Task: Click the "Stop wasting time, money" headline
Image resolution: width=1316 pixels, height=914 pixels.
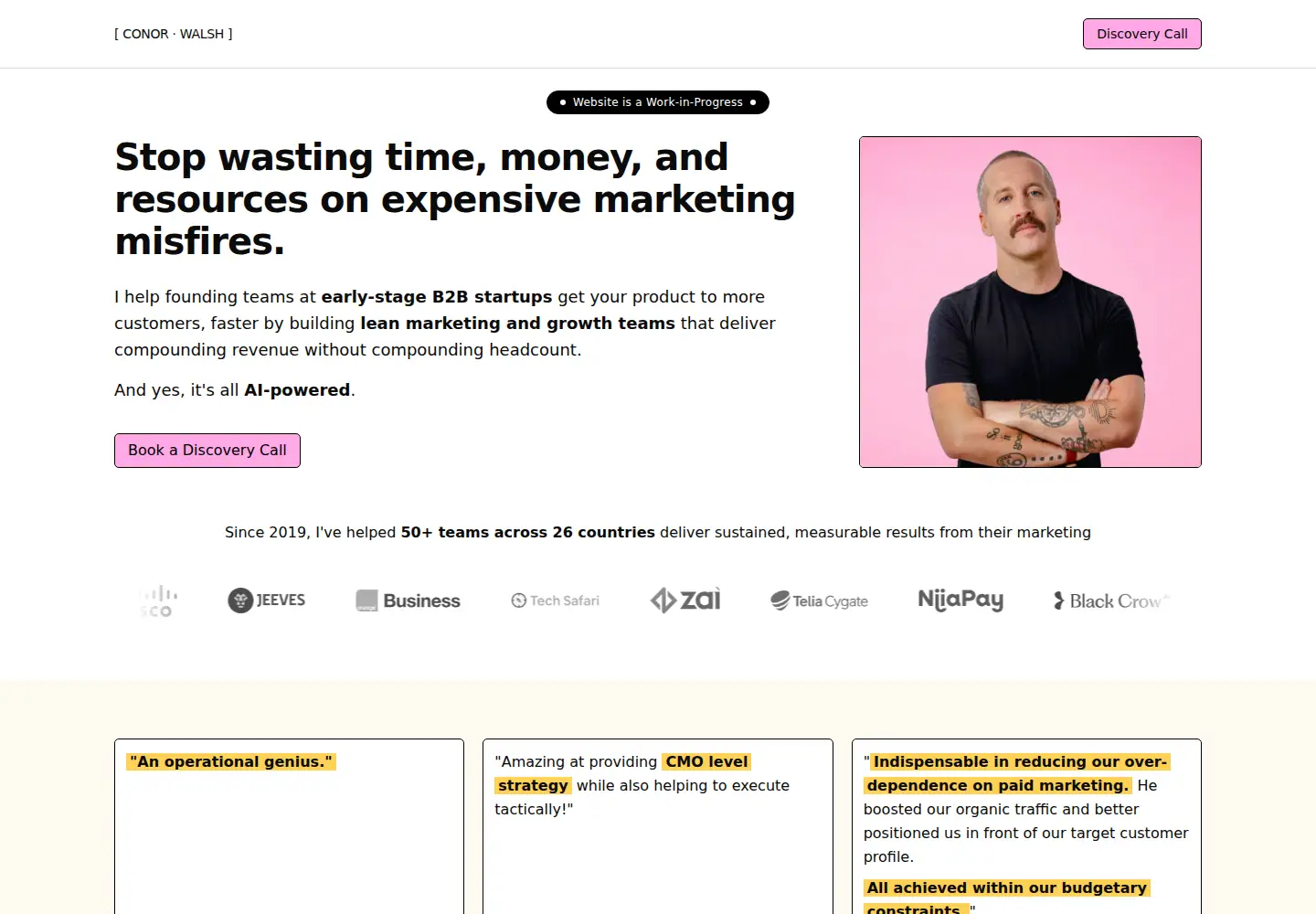Action: 455,199
